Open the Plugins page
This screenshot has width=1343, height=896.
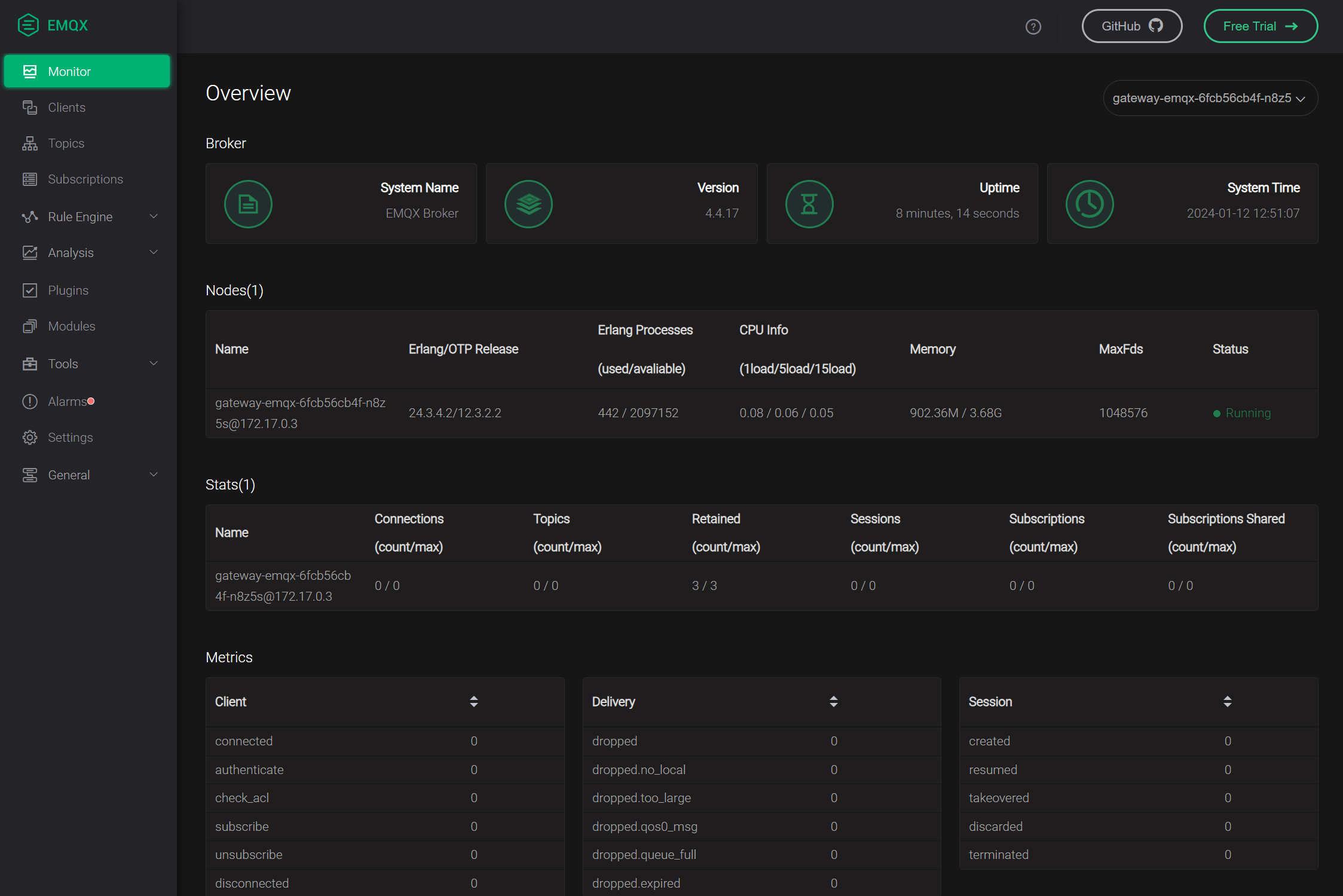pos(87,290)
